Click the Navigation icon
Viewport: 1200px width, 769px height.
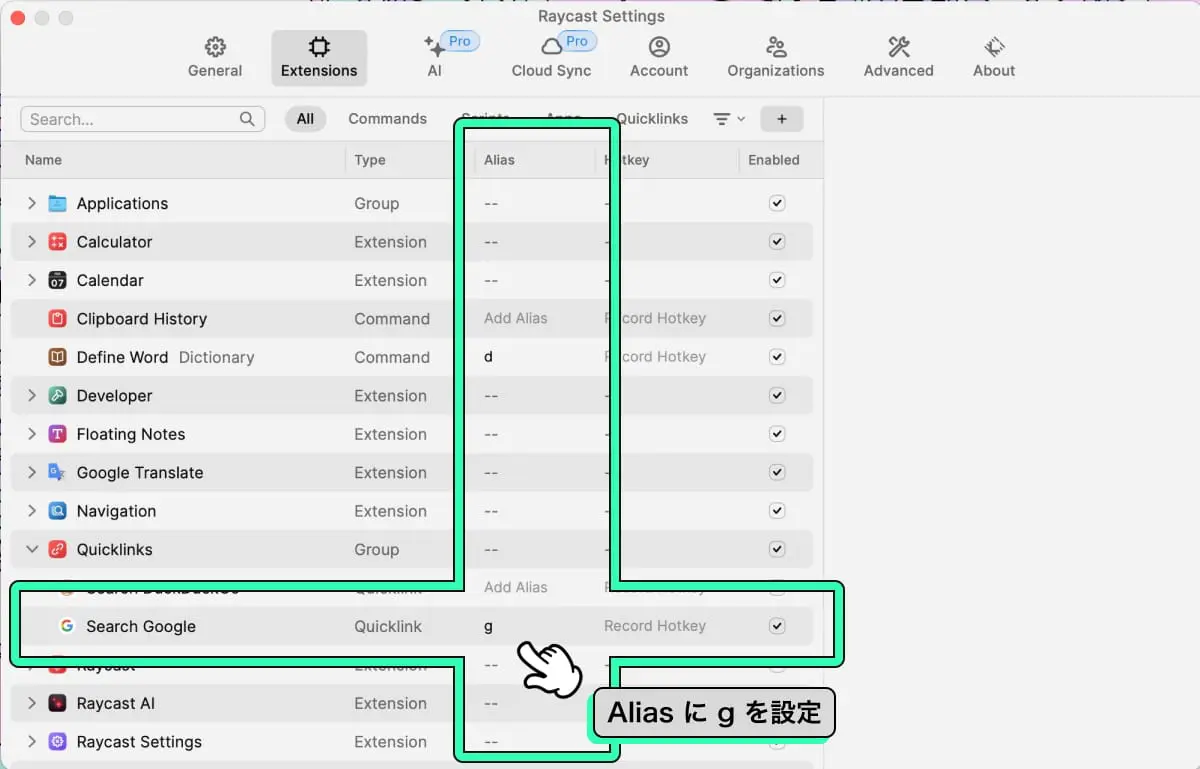tap(58, 511)
